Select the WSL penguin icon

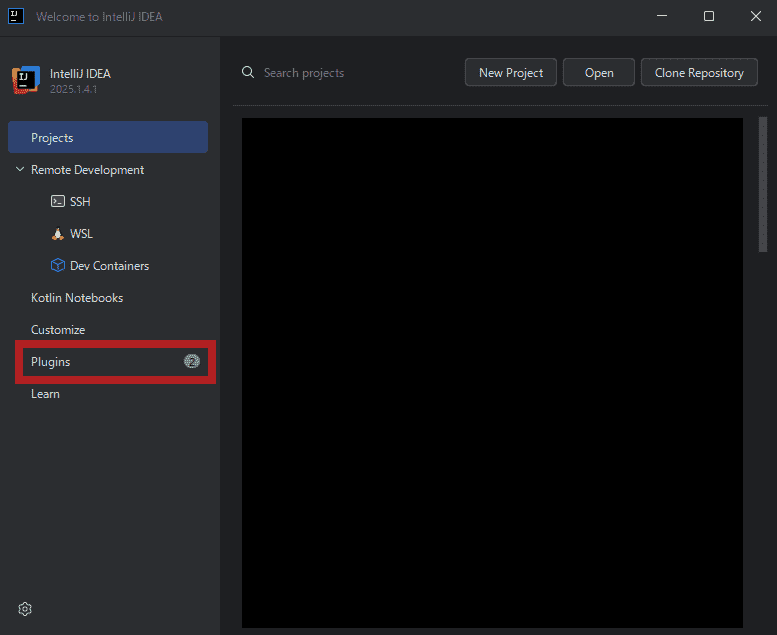pos(57,234)
